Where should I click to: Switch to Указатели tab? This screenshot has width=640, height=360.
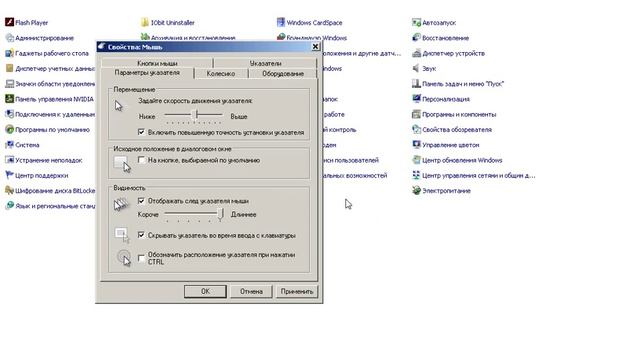coord(265,63)
